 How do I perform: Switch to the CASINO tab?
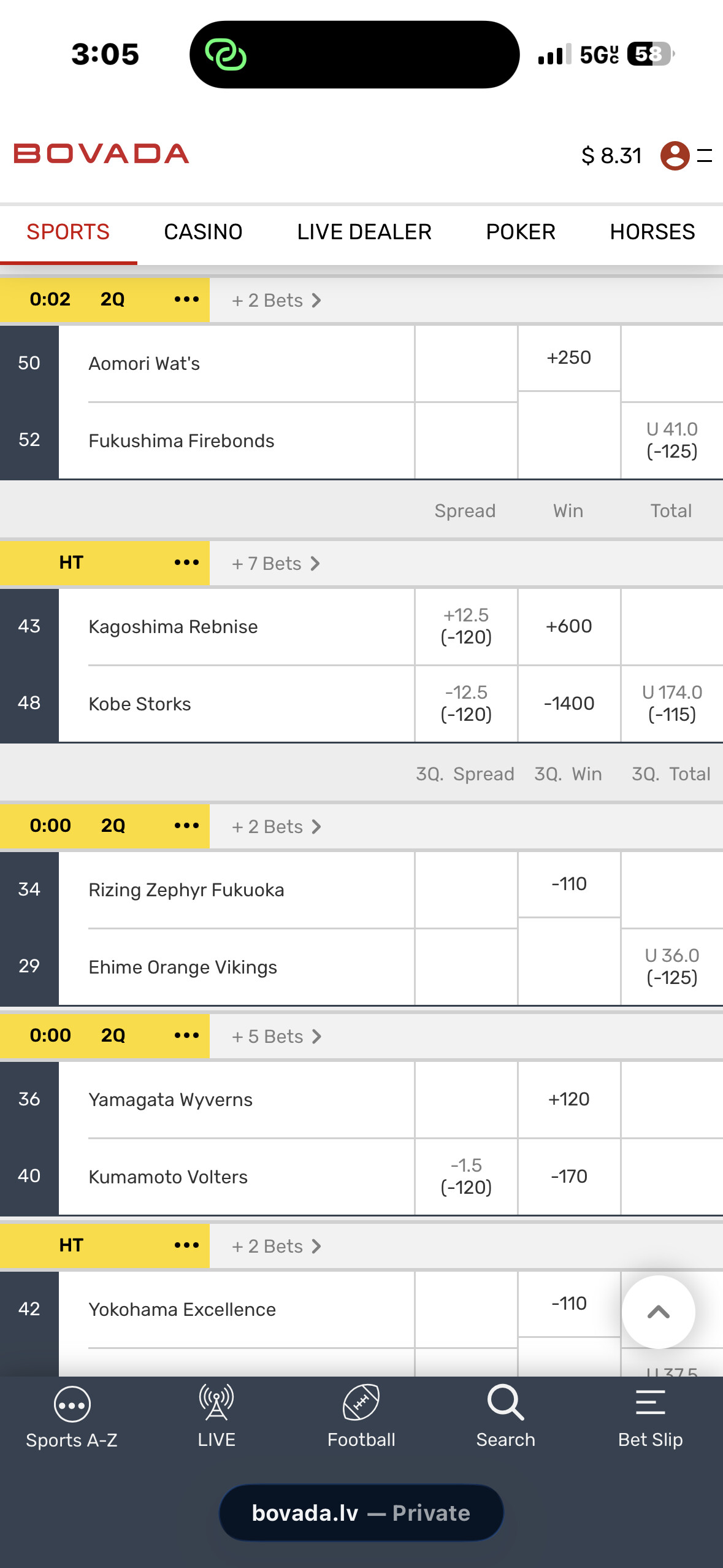[203, 232]
